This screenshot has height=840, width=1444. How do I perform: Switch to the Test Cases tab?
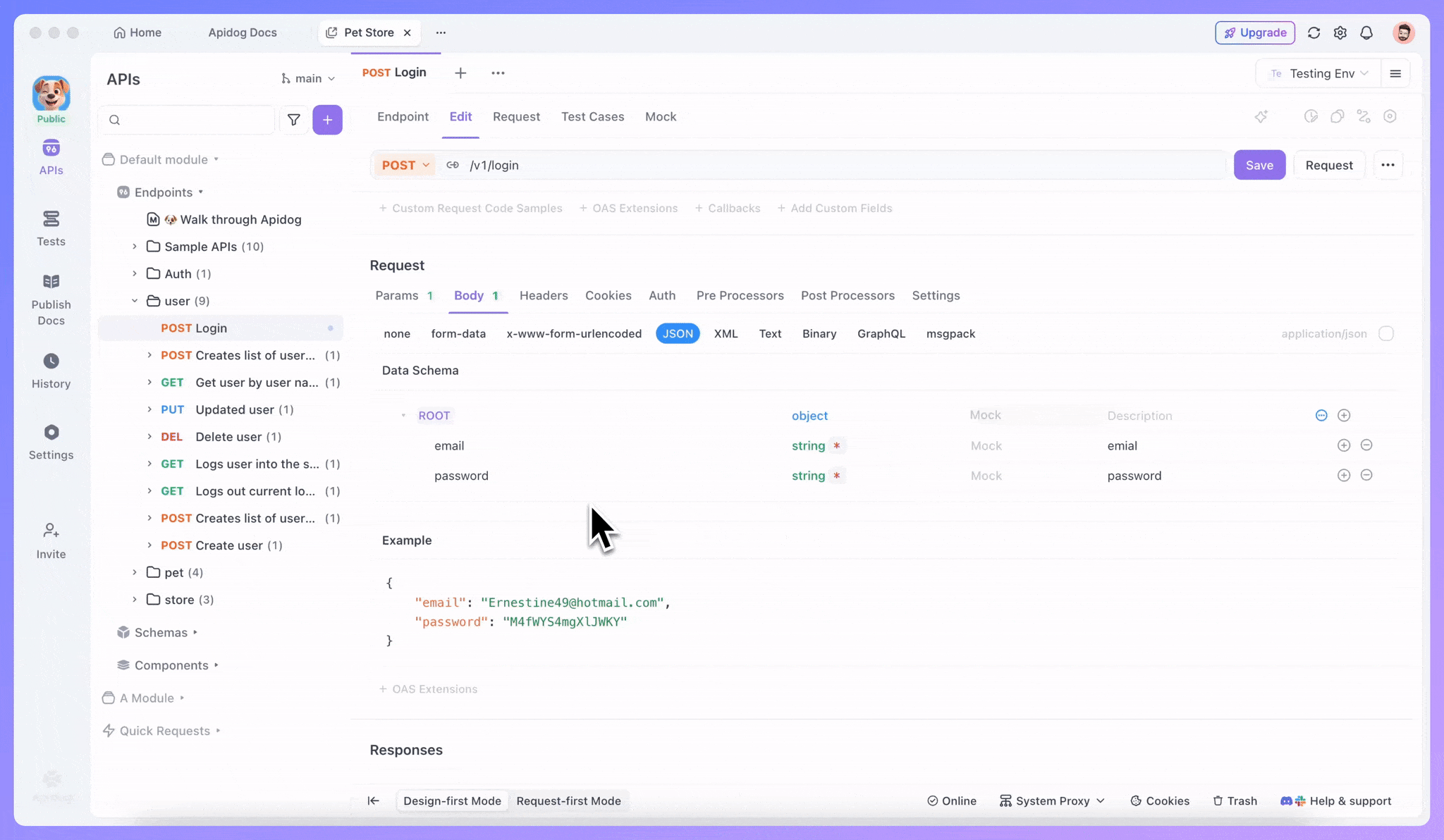(592, 117)
